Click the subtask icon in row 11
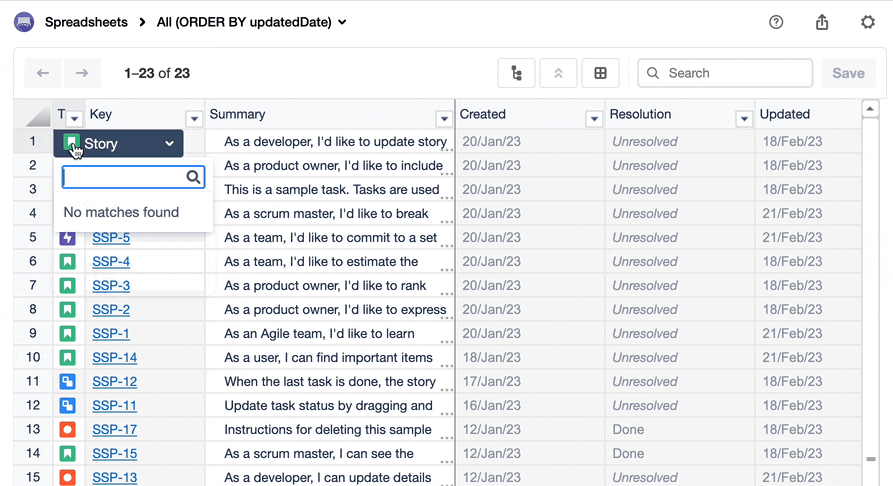Screen dimensions: 893x486 [x=67, y=382]
